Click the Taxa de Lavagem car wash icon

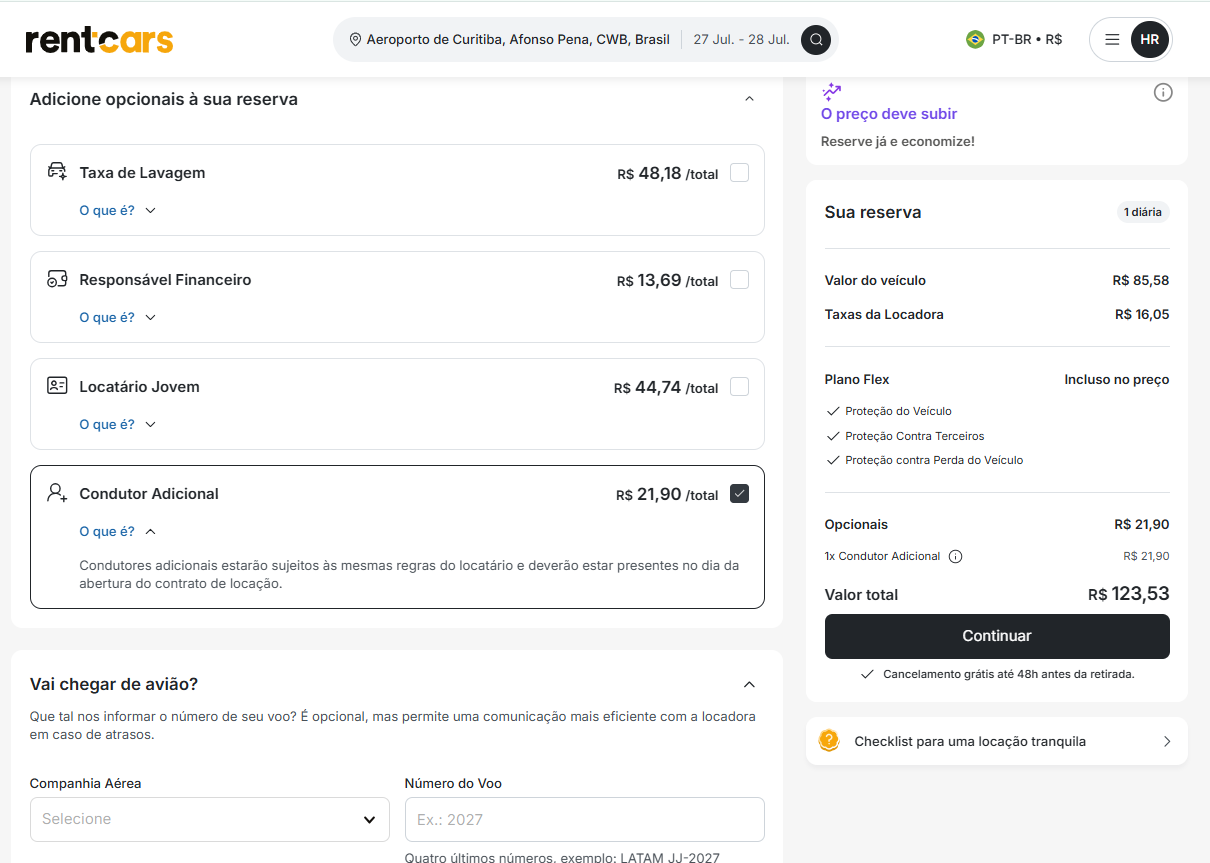pos(57,171)
